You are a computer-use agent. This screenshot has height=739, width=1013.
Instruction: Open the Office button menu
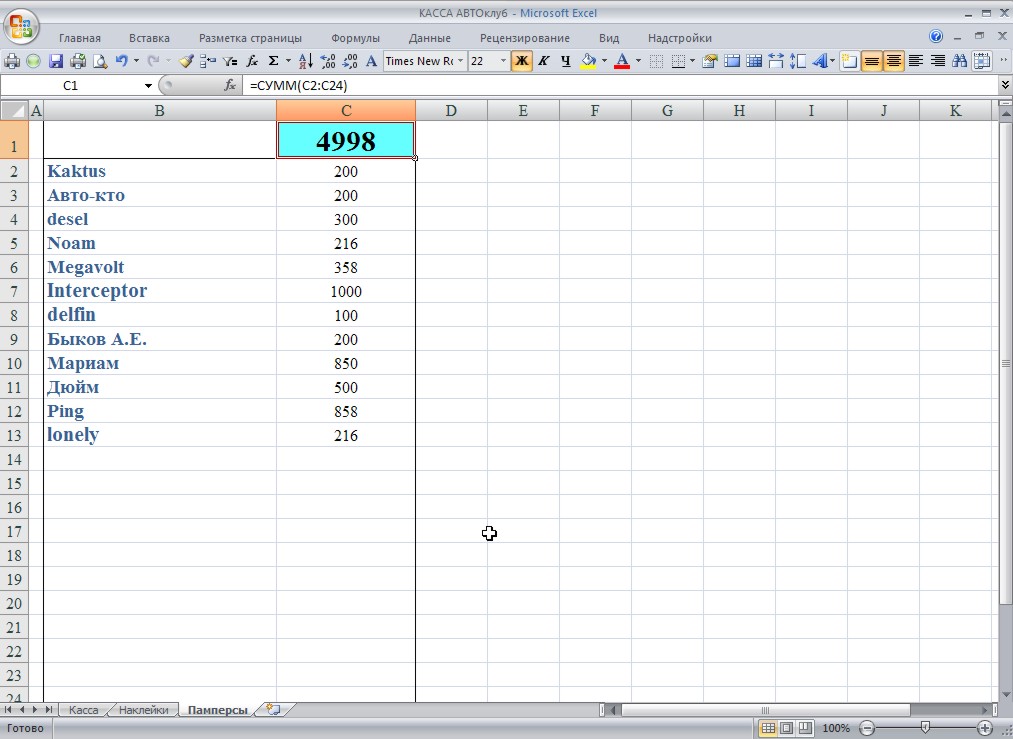(21, 25)
